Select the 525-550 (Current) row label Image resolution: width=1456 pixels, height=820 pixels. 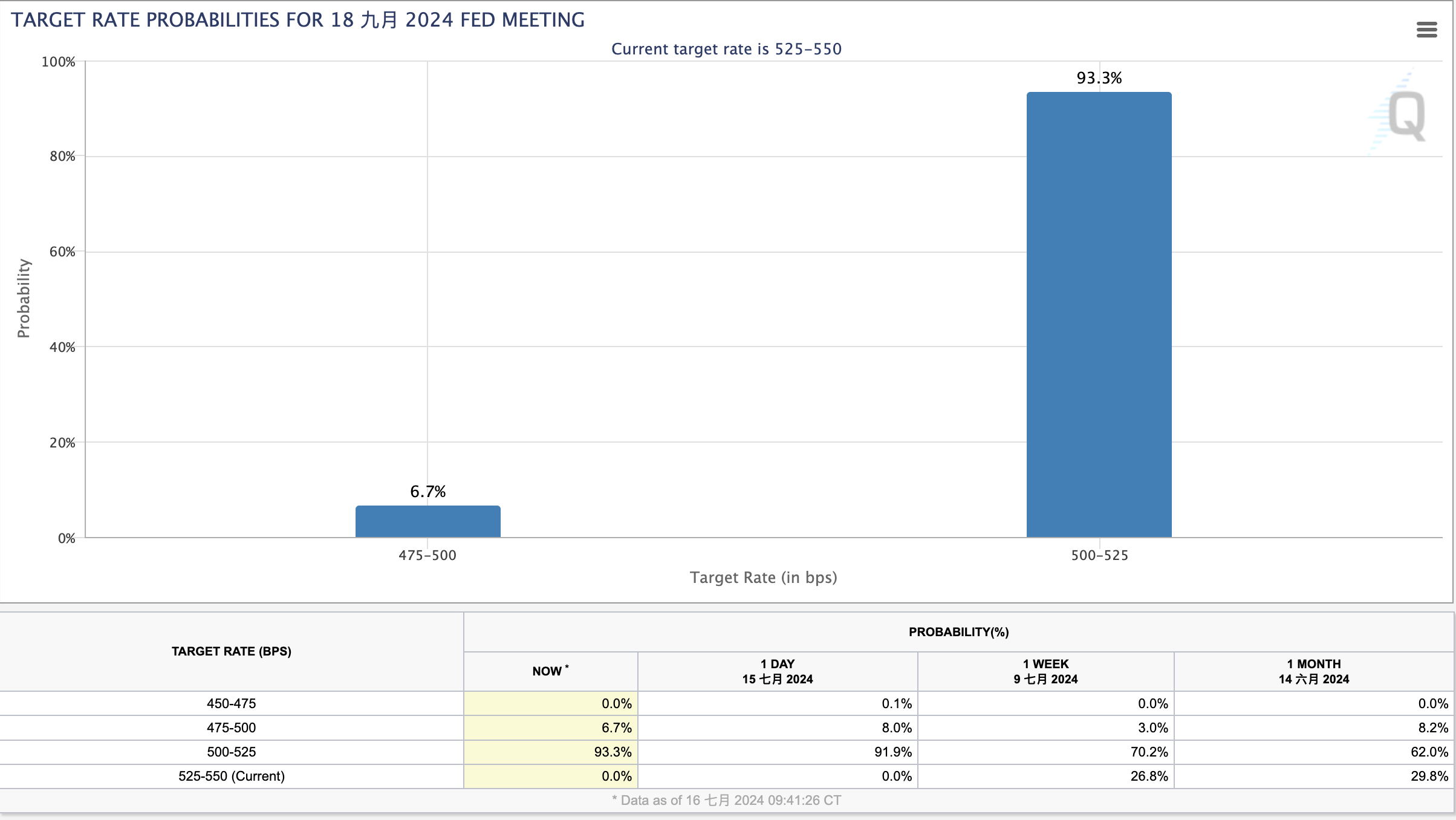pyautogui.click(x=232, y=776)
